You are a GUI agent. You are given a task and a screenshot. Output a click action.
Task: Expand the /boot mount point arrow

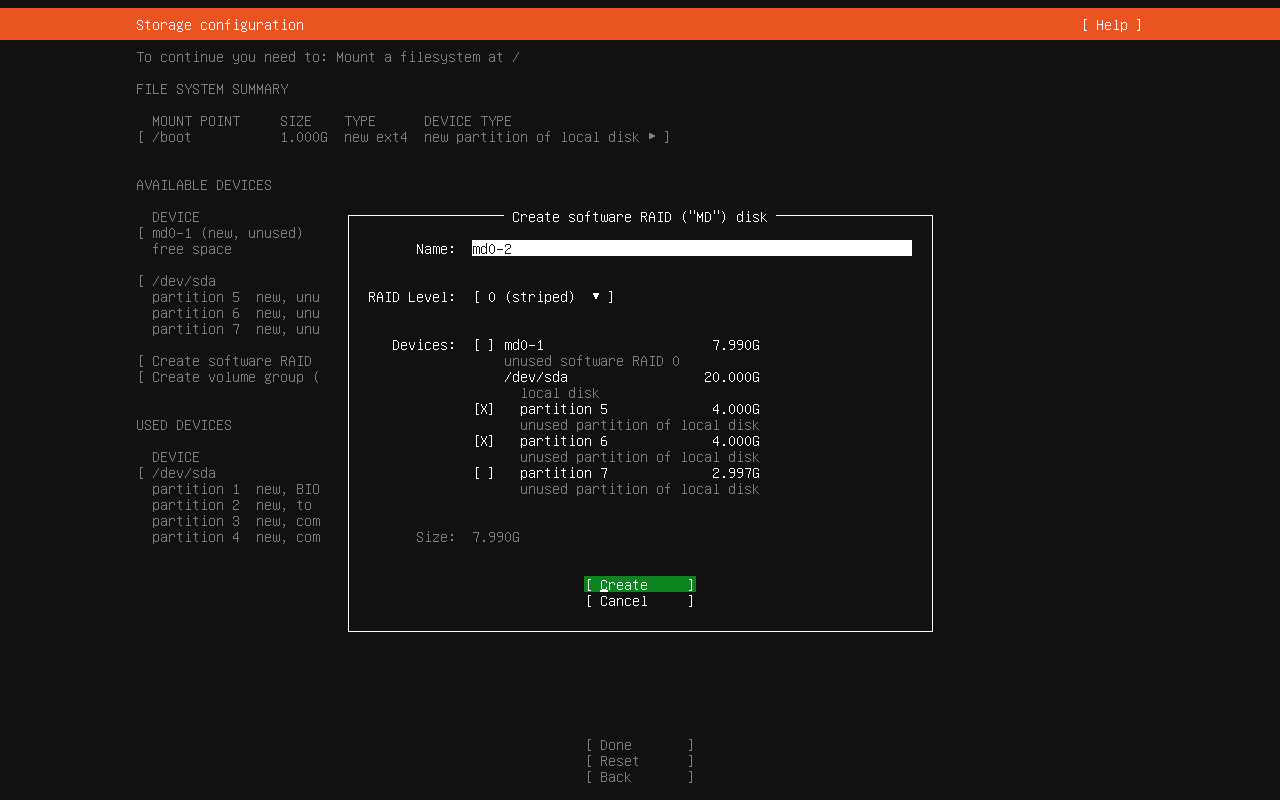[x=652, y=137]
